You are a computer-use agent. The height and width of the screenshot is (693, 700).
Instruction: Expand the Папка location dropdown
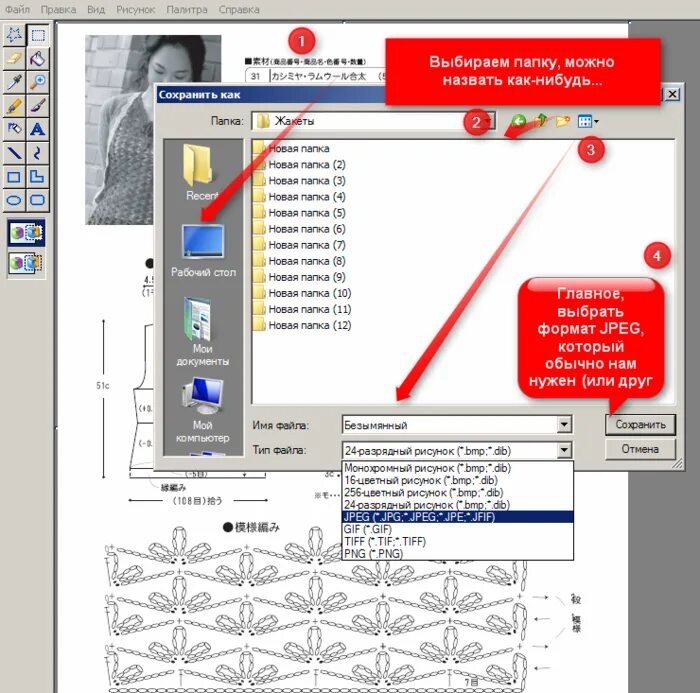[x=488, y=121]
